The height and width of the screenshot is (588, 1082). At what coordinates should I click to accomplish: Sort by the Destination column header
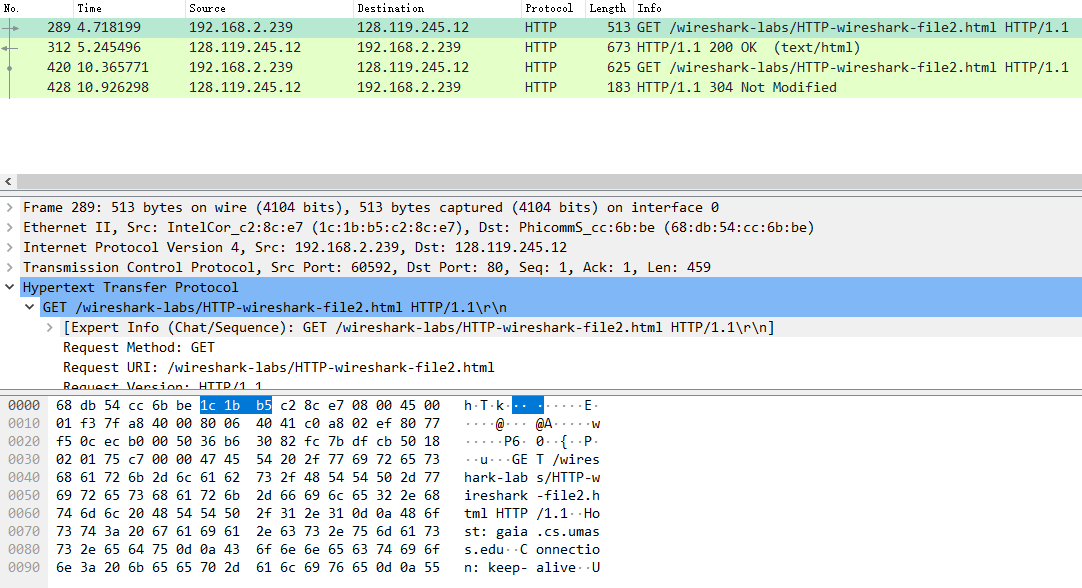437,8
